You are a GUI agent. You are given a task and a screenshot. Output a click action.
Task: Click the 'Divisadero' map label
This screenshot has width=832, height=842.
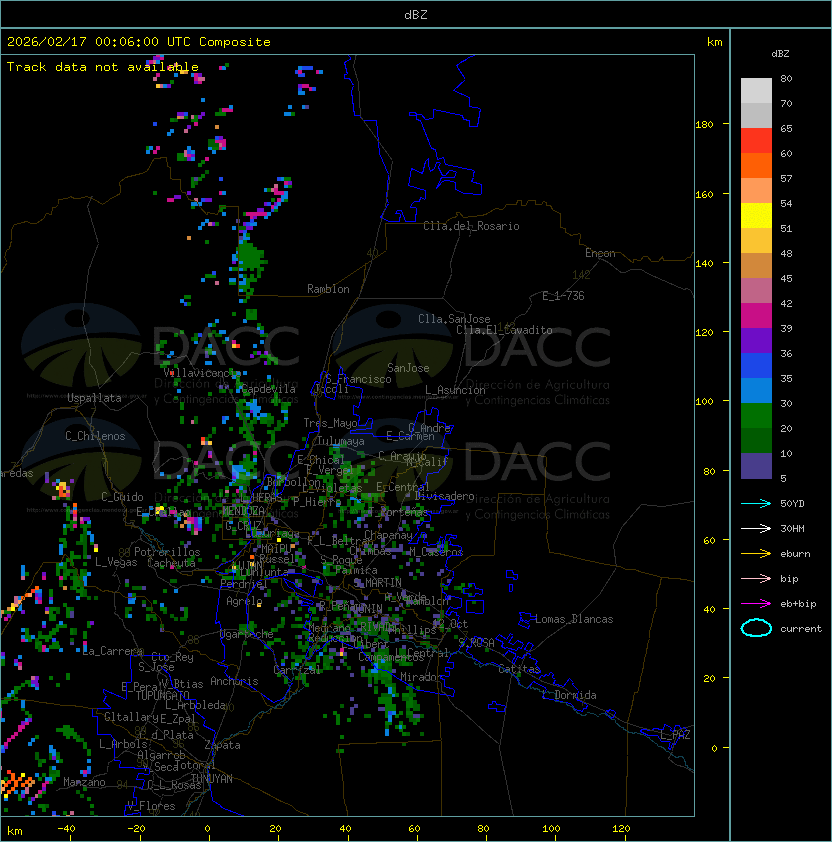[445, 496]
